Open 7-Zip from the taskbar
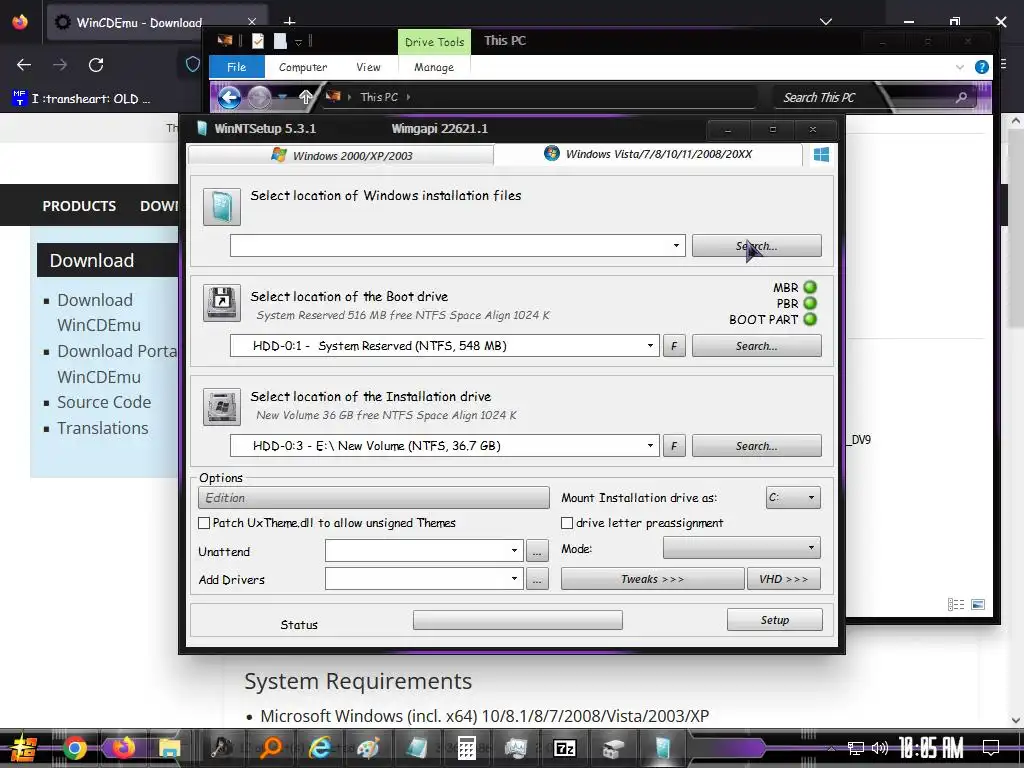 [x=564, y=748]
